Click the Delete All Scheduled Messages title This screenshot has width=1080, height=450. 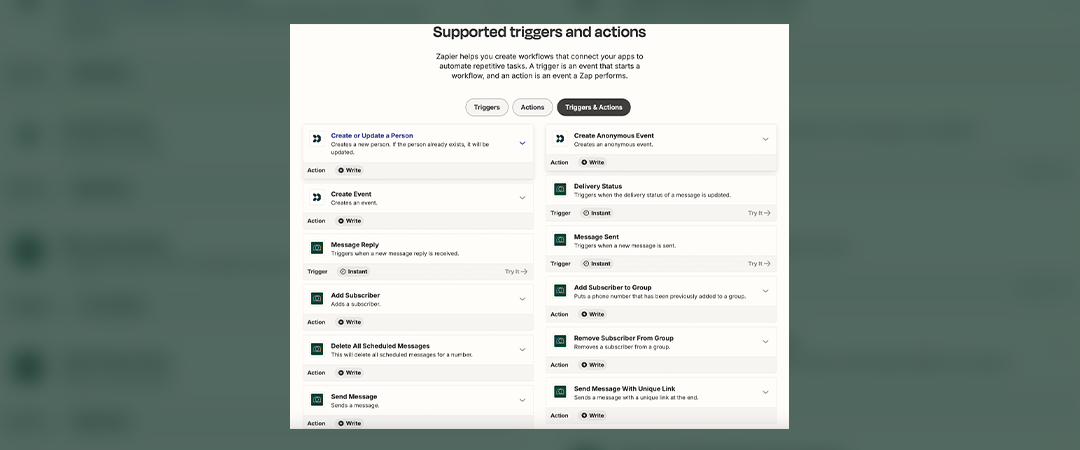click(380, 346)
